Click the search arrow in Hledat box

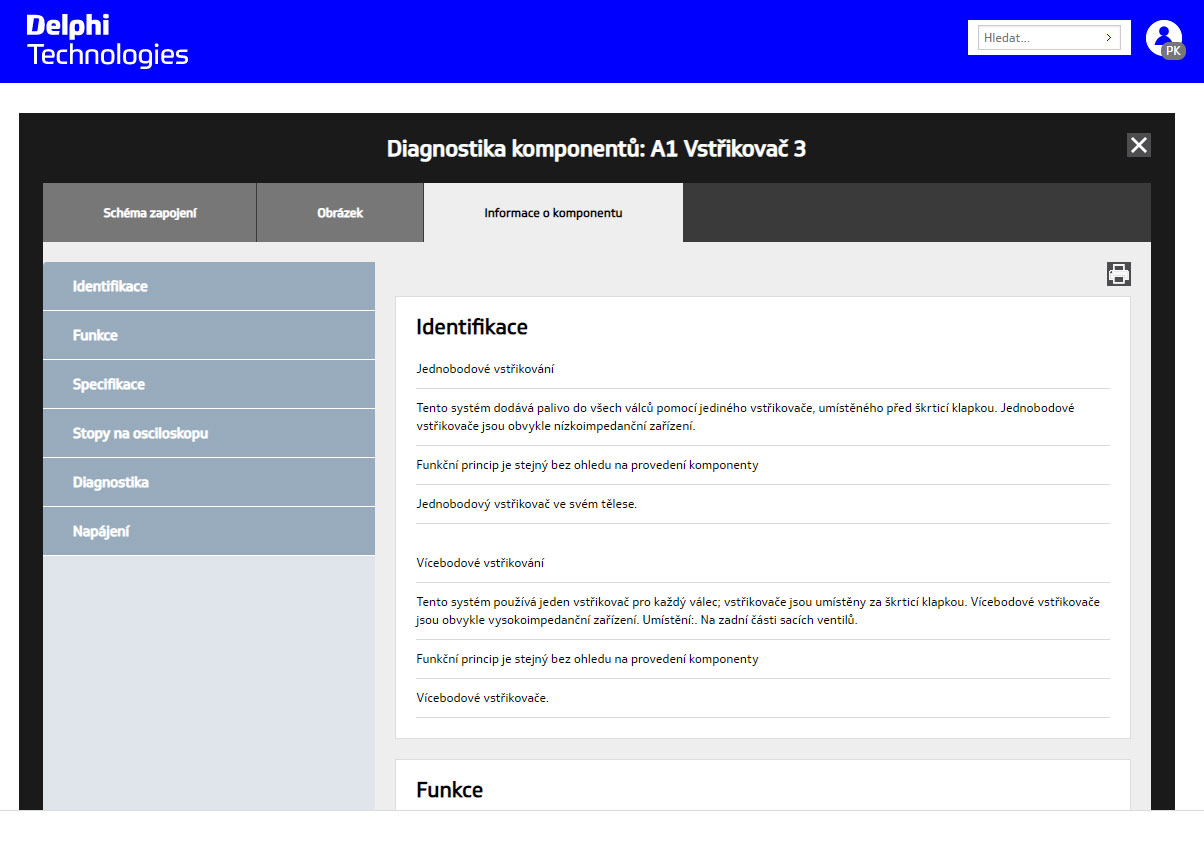pos(1109,38)
